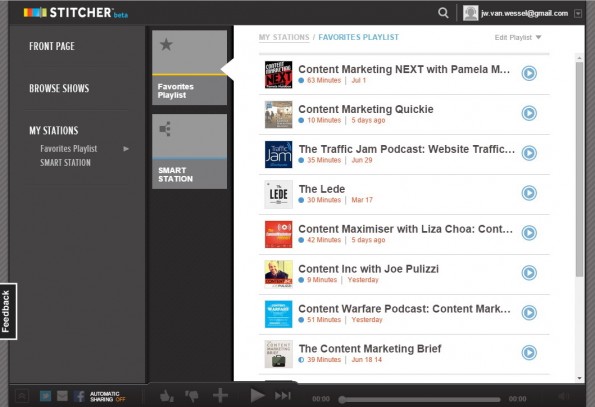This screenshot has height=407, width=595.
Task: Open Content Inc artwork
Action: coord(279,274)
